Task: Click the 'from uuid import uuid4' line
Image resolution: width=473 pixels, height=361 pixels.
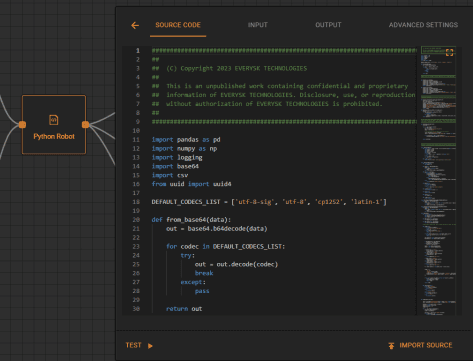Action: [x=192, y=184]
